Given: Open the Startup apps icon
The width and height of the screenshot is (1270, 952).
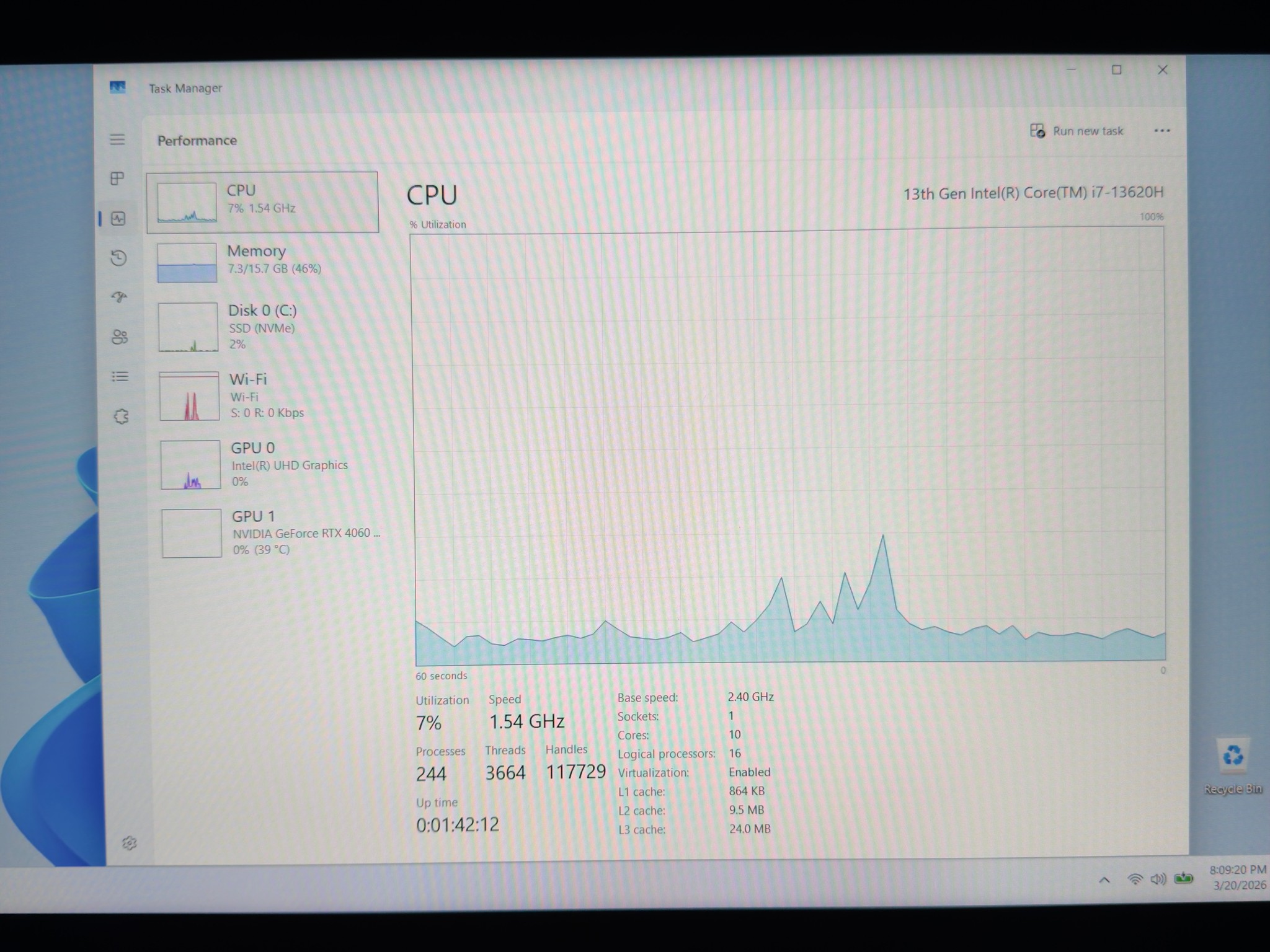Looking at the screenshot, I should [119, 297].
